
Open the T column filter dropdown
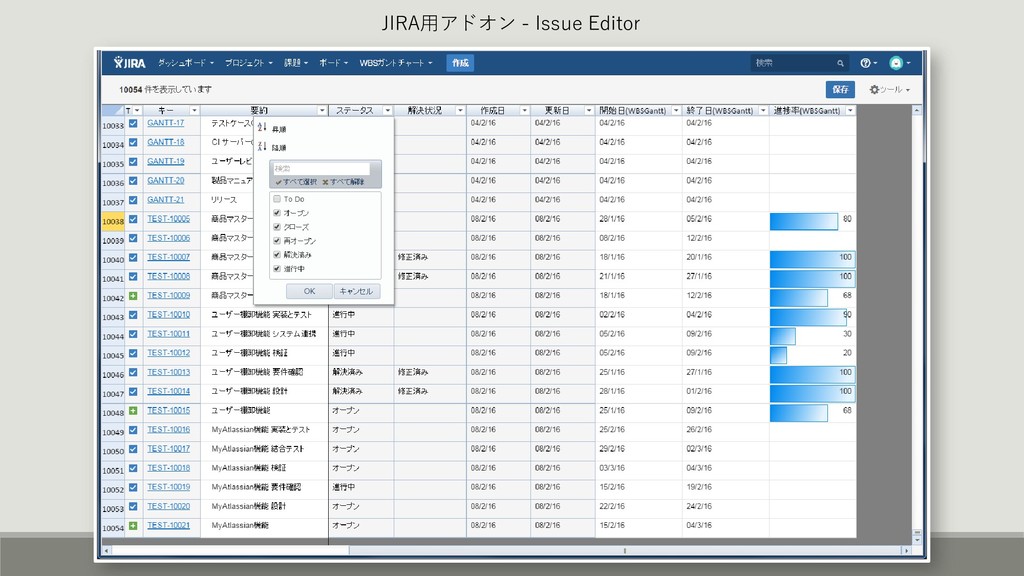[x=136, y=110]
